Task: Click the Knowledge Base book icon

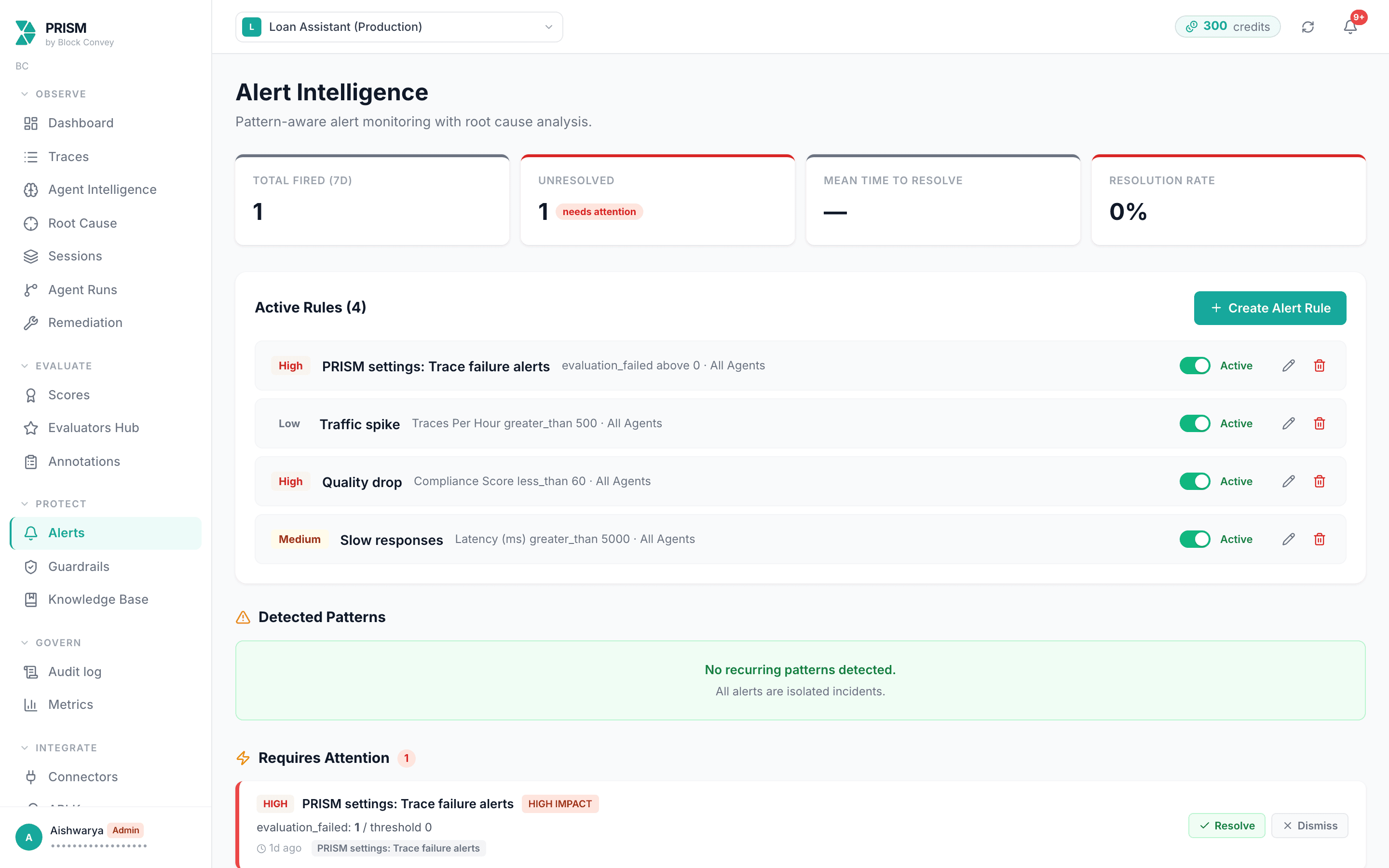Action: pyautogui.click(x=31, y=600)
